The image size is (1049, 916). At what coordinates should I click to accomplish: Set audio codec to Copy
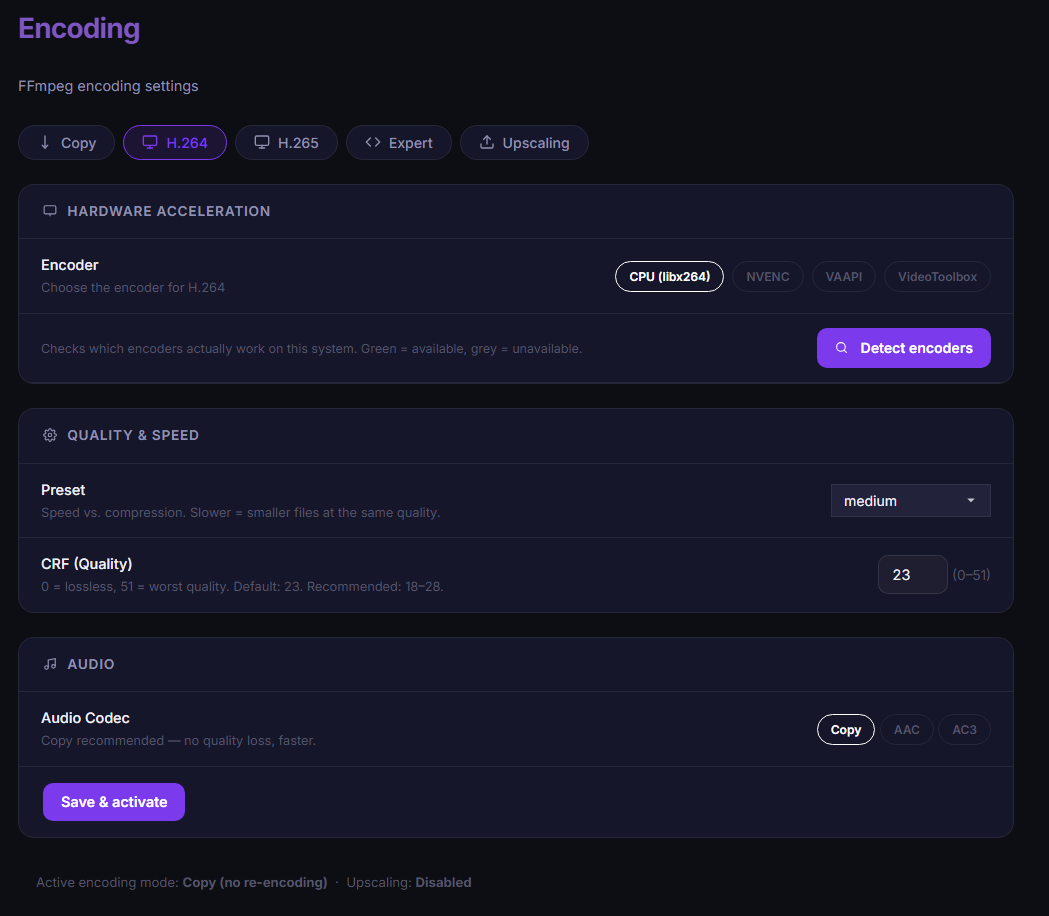coord(846,729)
